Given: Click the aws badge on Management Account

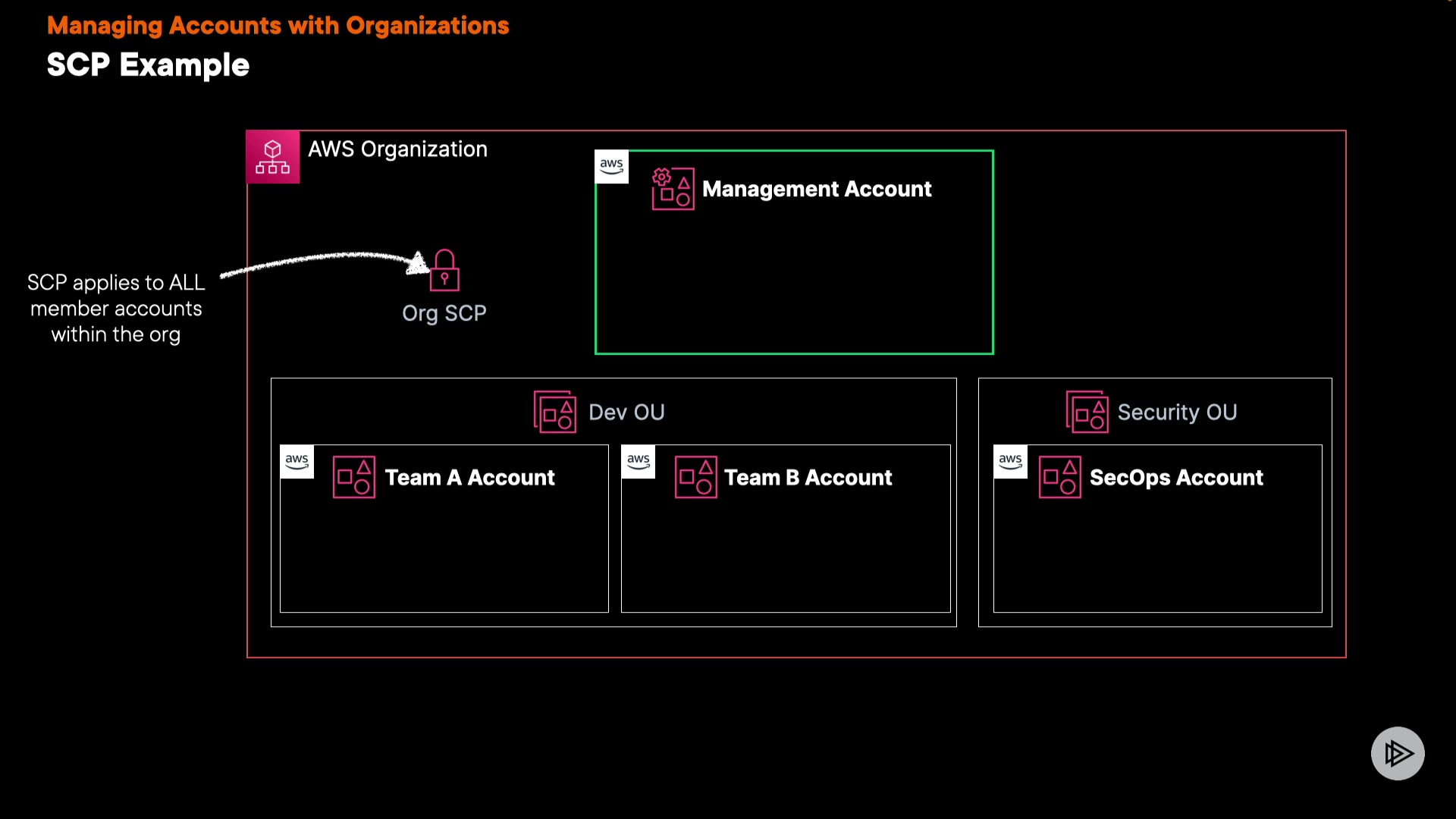Looking at the screenshot, I should 611,167.
